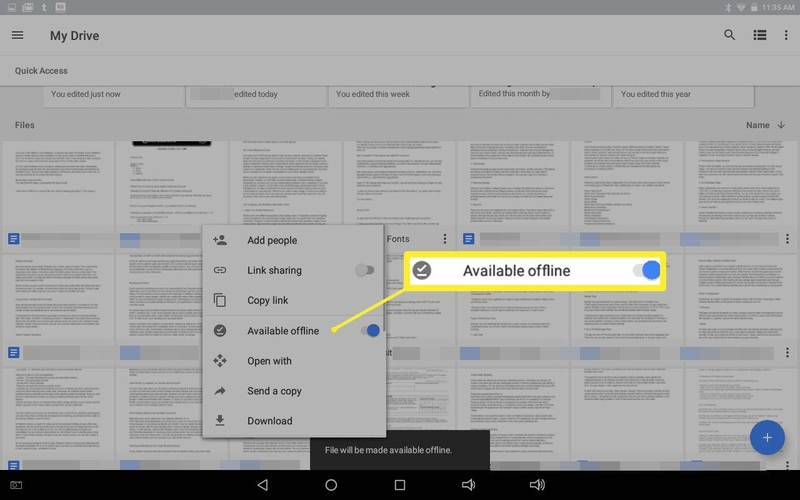Tap the blue plus create button

(x=767, y=438)
